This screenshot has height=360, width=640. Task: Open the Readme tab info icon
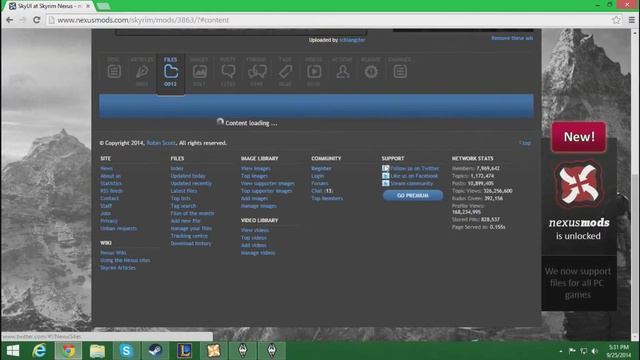click(371, 72)
